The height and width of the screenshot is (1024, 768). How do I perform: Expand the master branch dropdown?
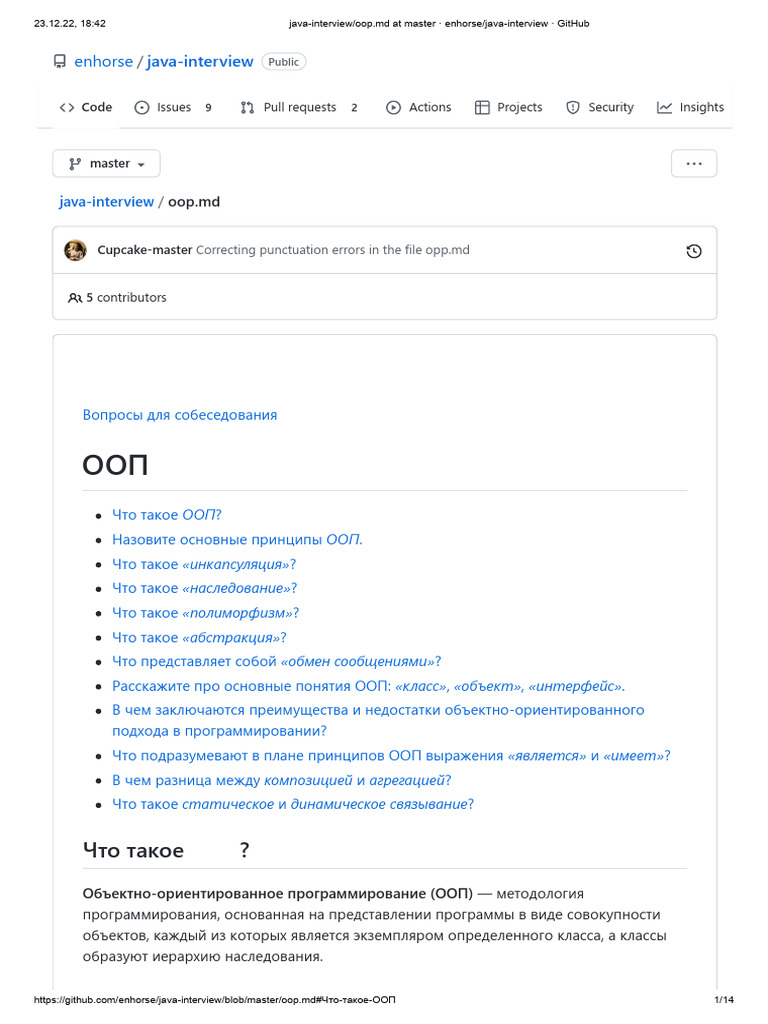(x=106, y=164)
